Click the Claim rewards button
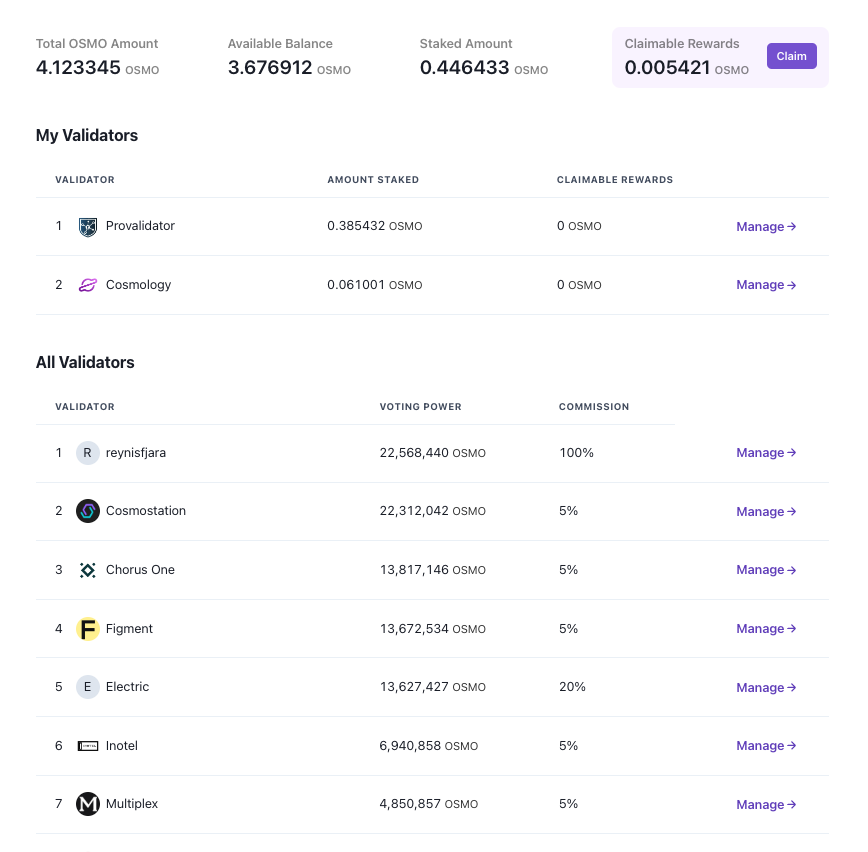Viewport: 868px width, 852px height. (791, 56)
